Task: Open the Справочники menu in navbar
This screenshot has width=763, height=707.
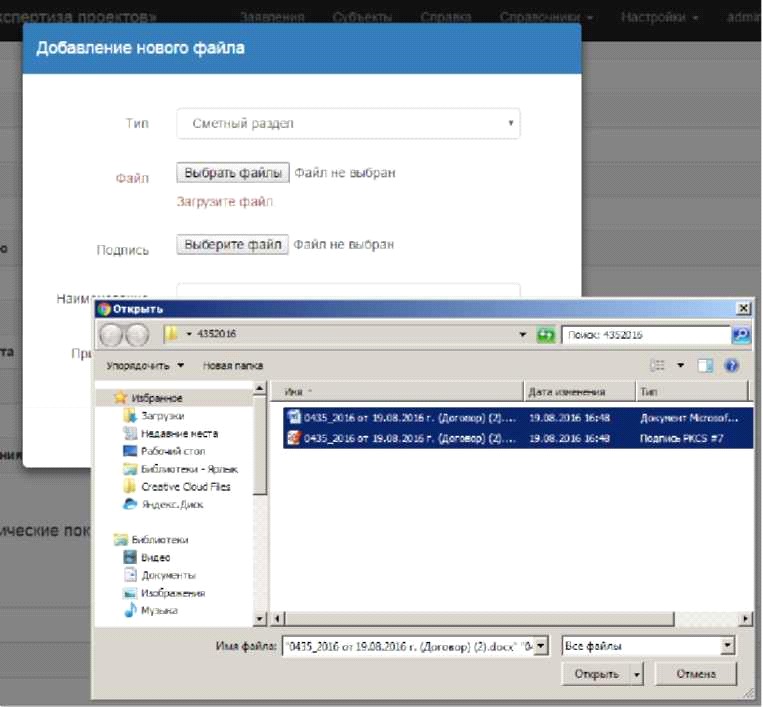Action: (545, 17)
